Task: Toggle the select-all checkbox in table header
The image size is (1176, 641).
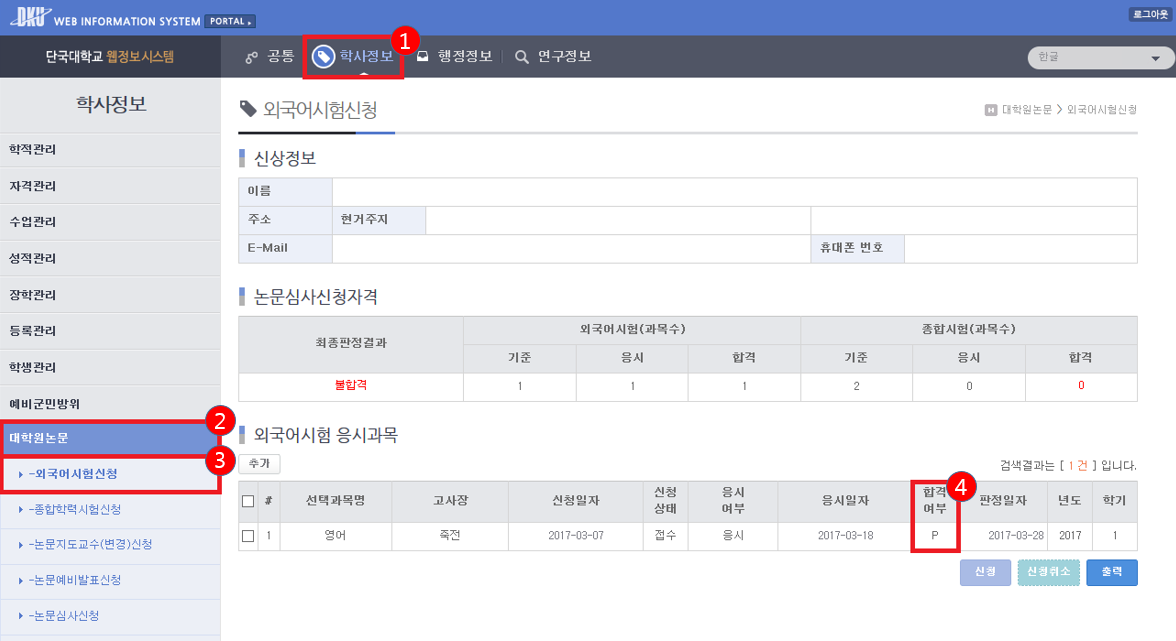Action: click(248, 501)
